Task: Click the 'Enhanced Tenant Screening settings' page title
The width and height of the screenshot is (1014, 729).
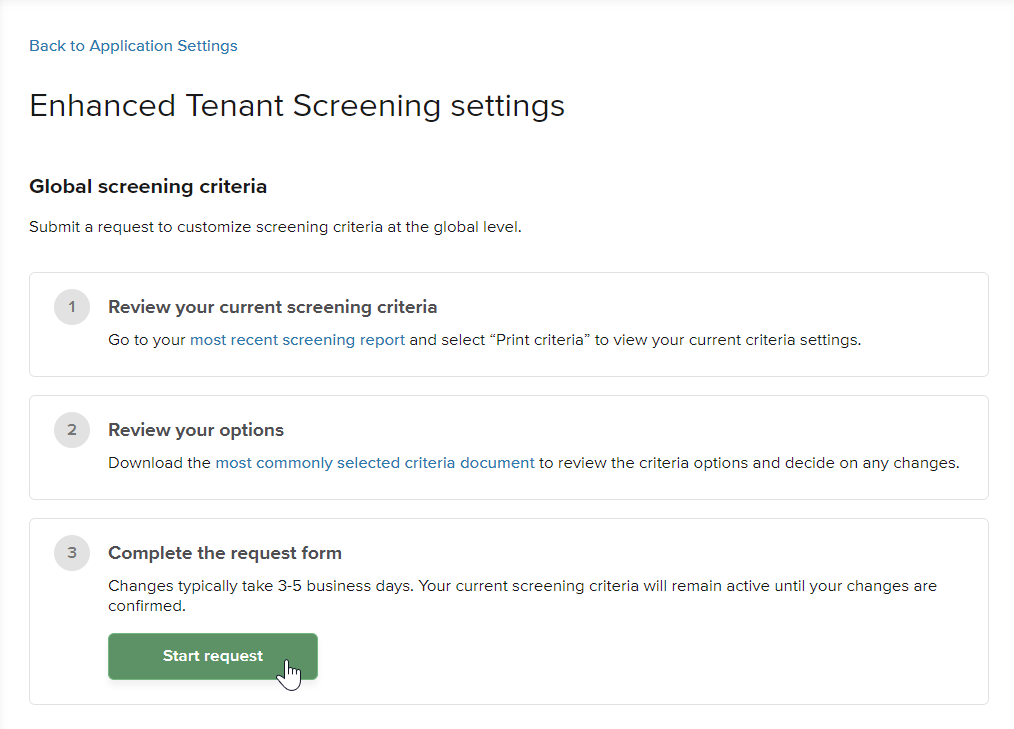Action: [x=297, y=105]
